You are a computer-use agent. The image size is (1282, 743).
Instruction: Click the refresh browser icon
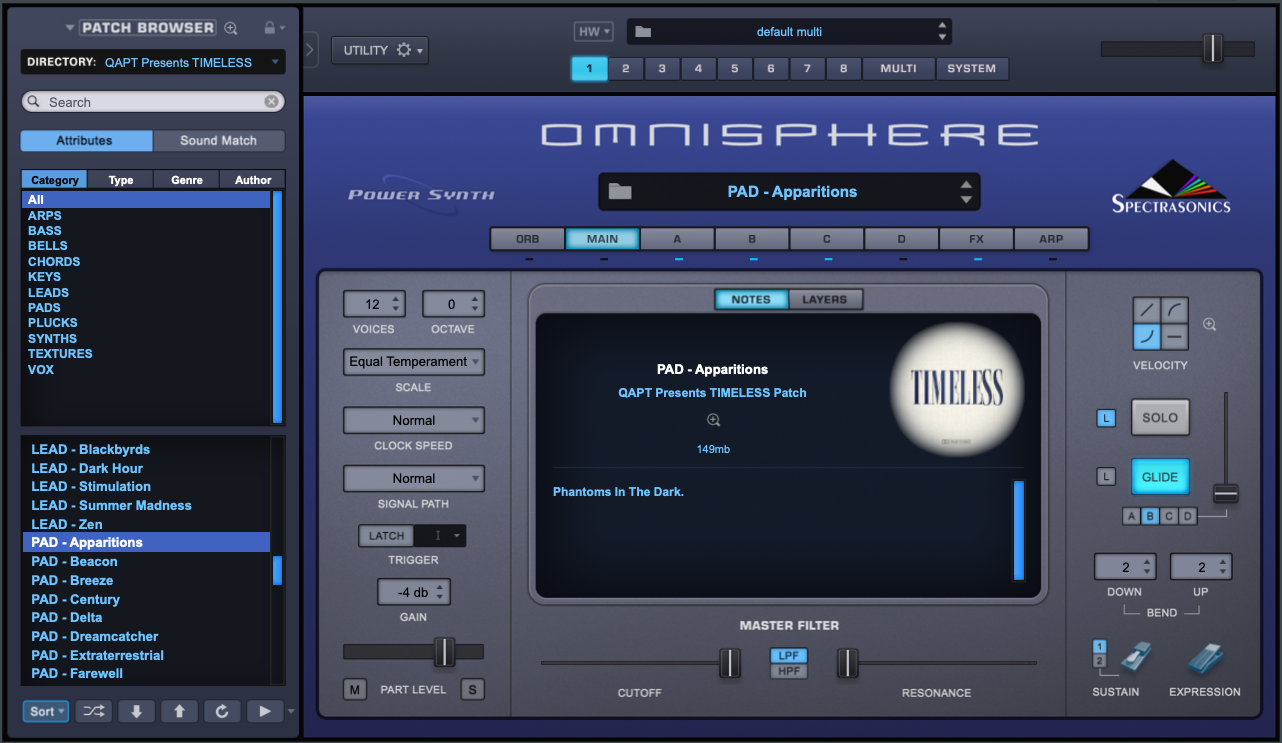(x=222, y=711)
